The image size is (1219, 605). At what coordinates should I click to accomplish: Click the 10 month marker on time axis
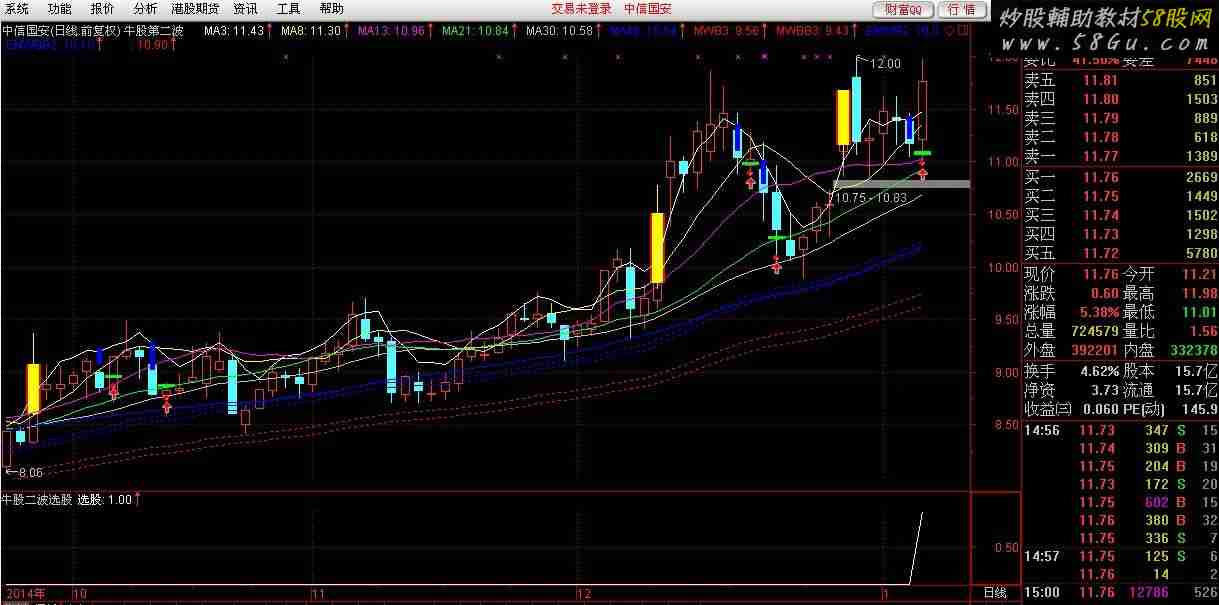coord(80,594)
